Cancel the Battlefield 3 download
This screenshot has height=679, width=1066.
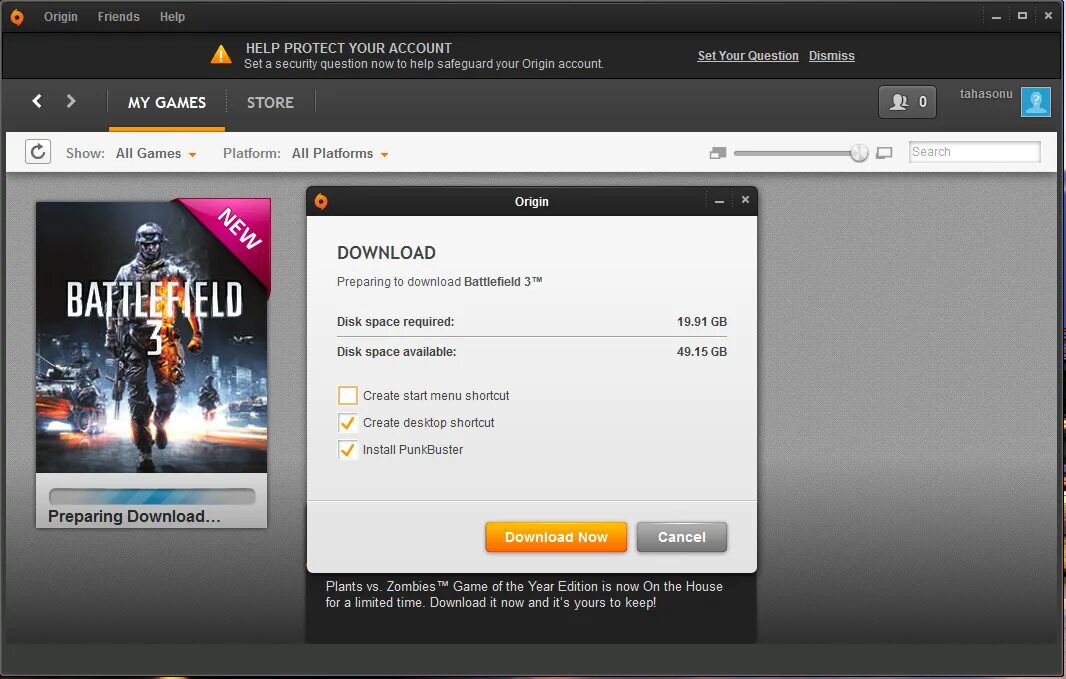681,537
